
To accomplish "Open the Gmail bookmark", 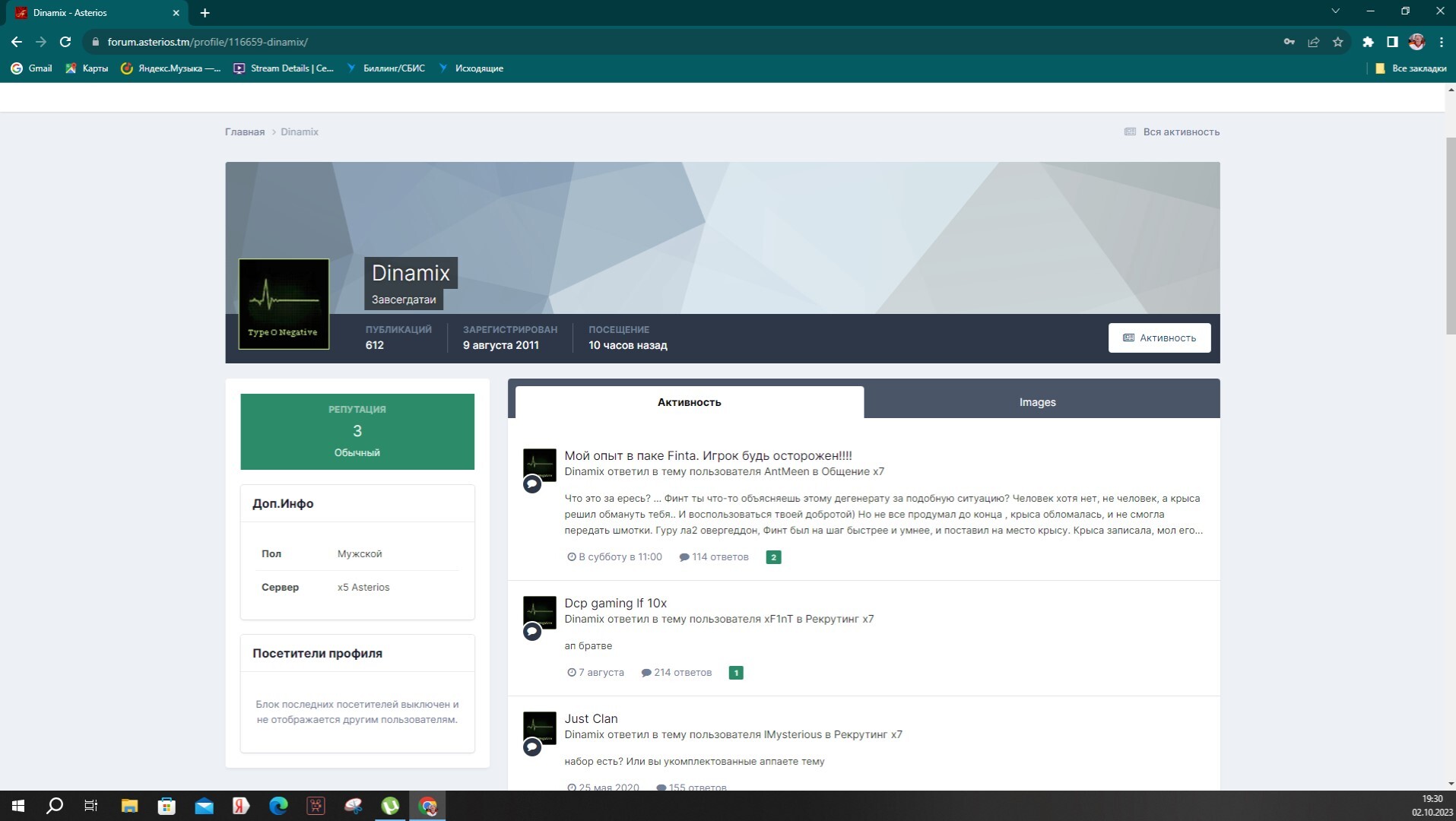I will (32, 68).
